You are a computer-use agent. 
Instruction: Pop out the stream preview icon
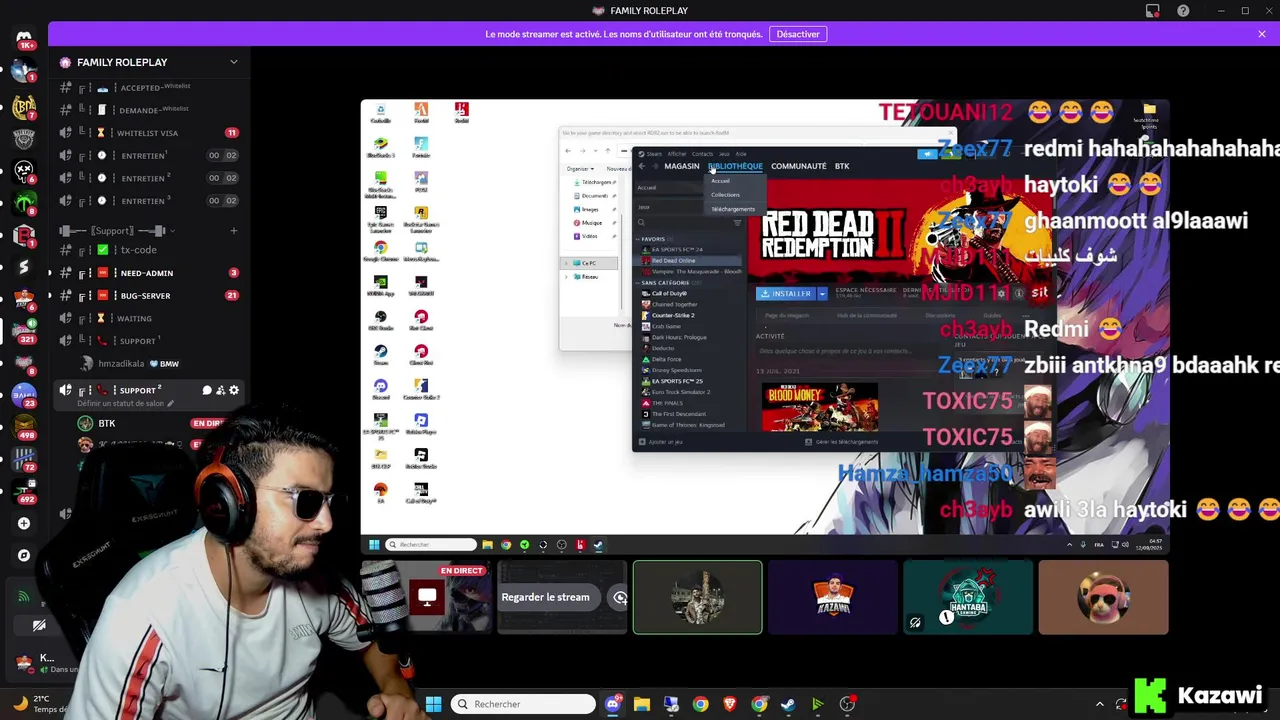coord(620,598)
